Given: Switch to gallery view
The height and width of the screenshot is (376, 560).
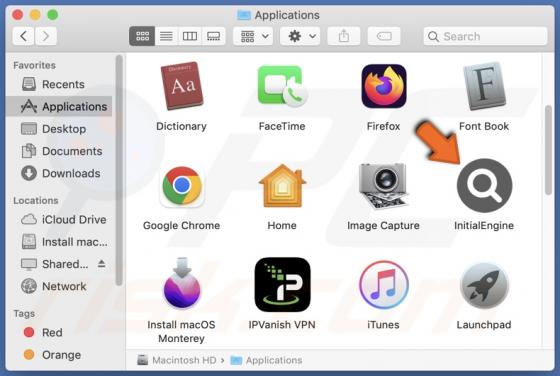Looking at the screenshot, I should click(214, 36).
